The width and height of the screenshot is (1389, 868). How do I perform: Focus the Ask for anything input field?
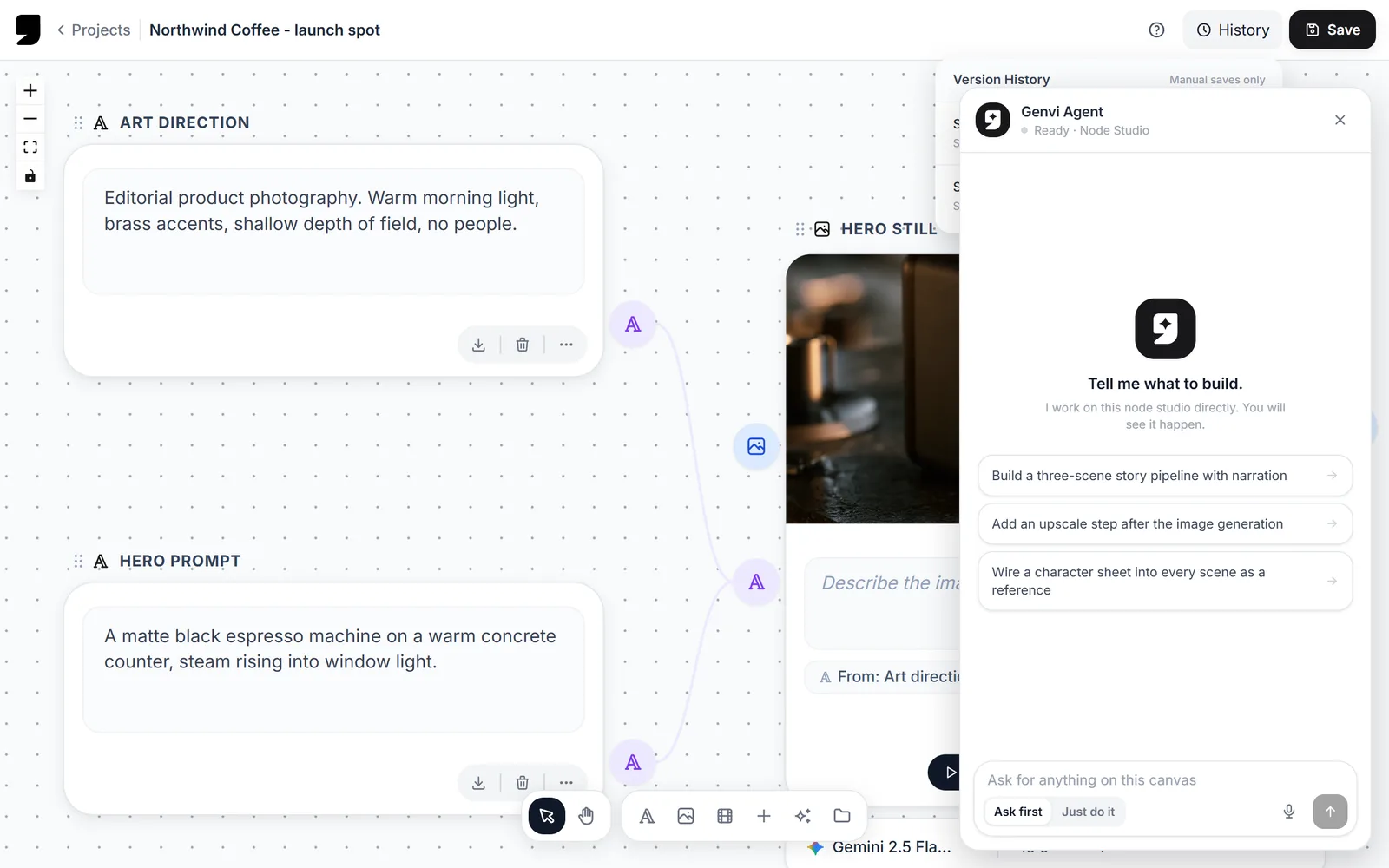[x=1165, y=780]
